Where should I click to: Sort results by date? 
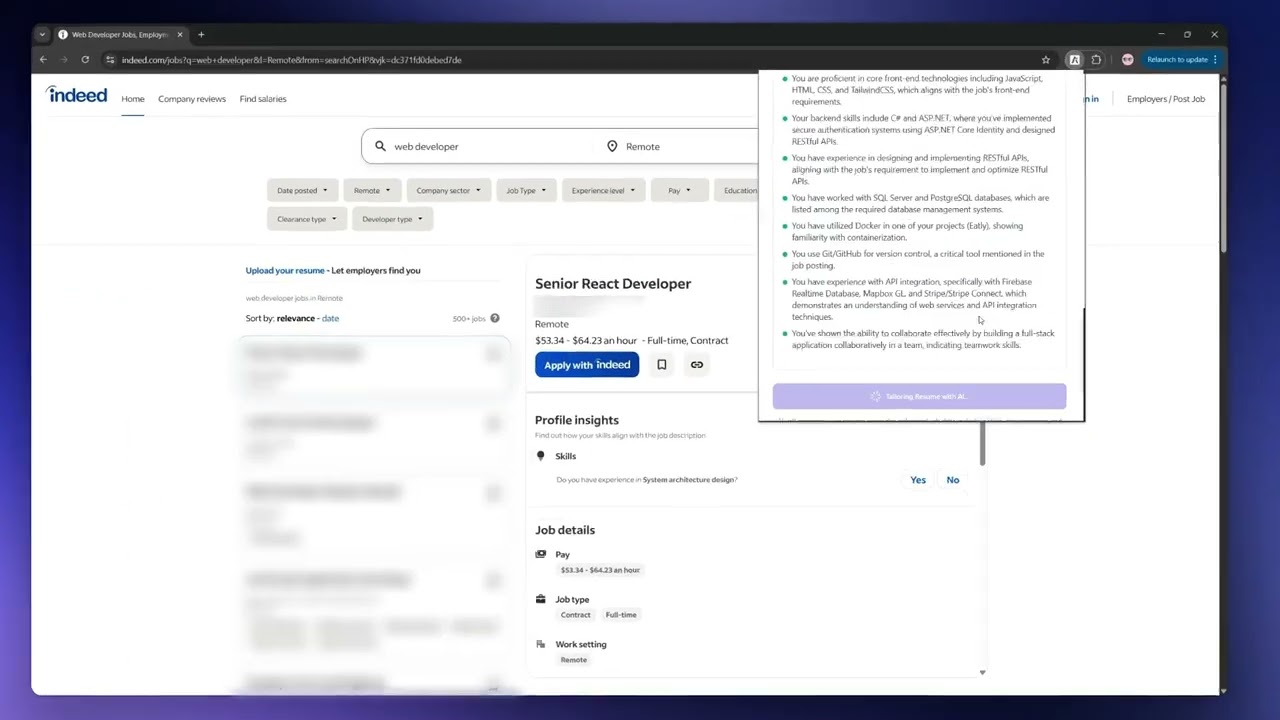[330, 318]
